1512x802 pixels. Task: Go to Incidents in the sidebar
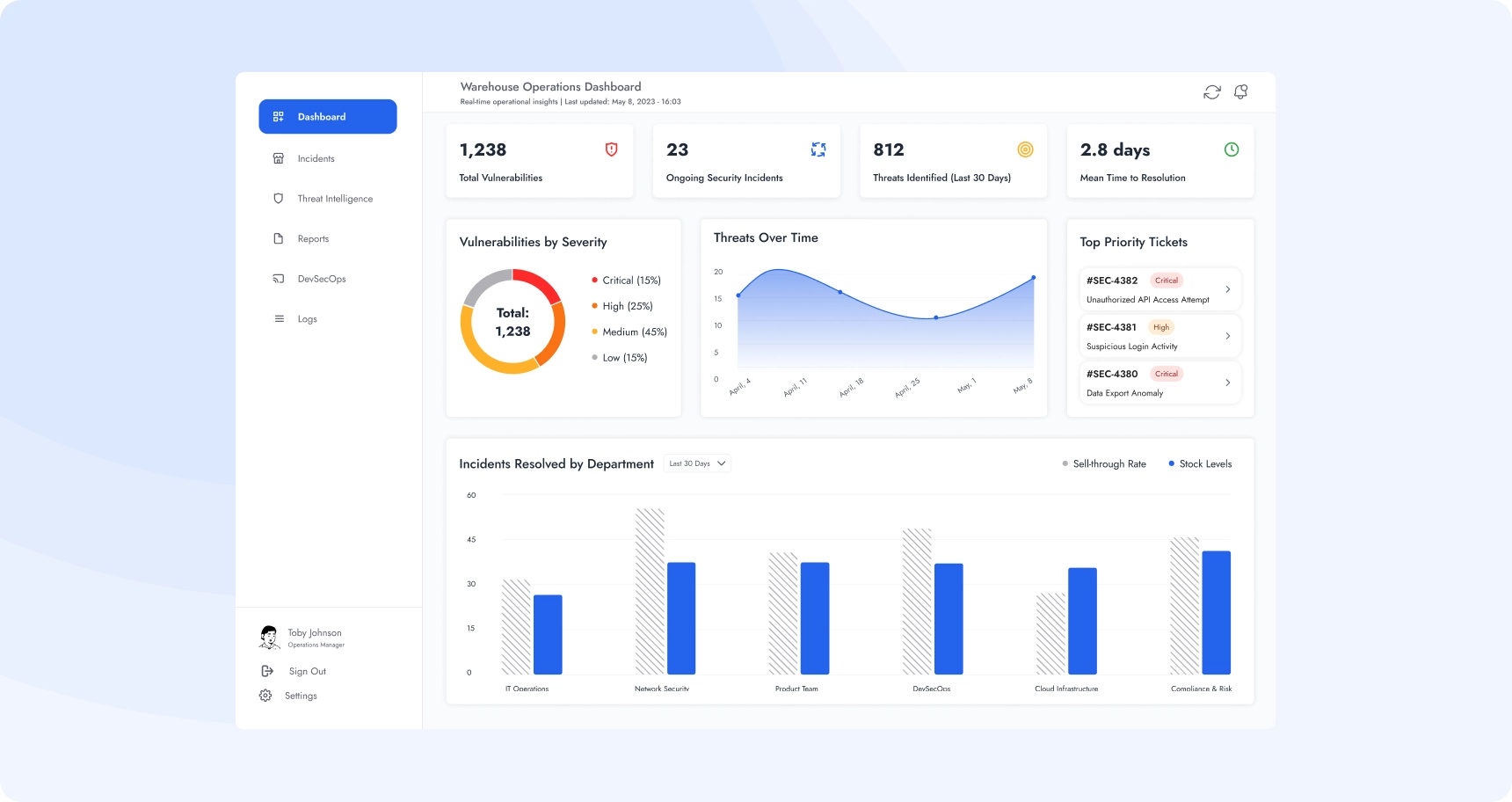(316, 159)
